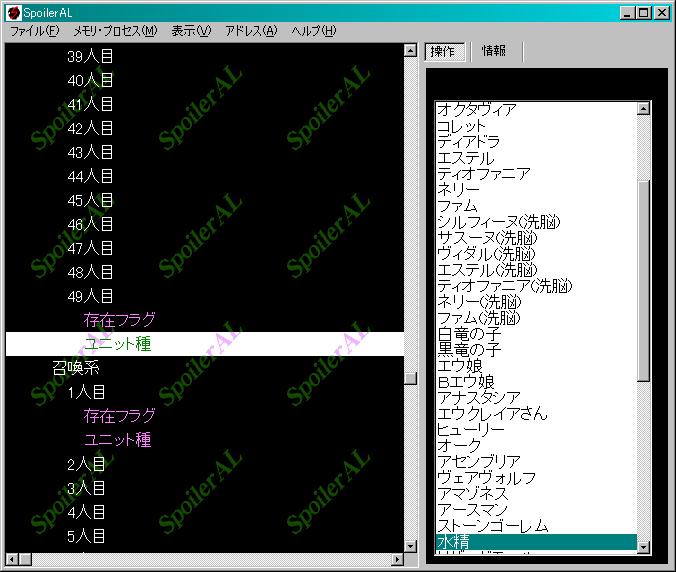Expand the 45人目 tree entry
Viewport: 676px width, 572px height.
click(90, 200)
